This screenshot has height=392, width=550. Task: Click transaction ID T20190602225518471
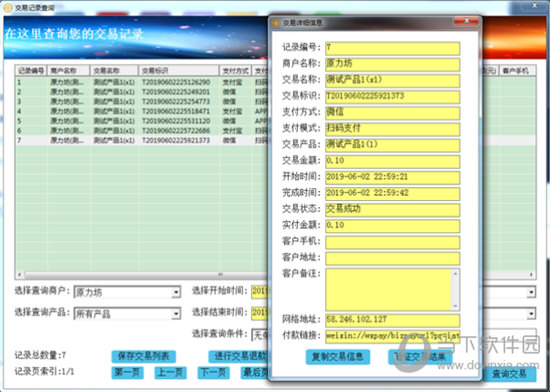click(176, 111)
